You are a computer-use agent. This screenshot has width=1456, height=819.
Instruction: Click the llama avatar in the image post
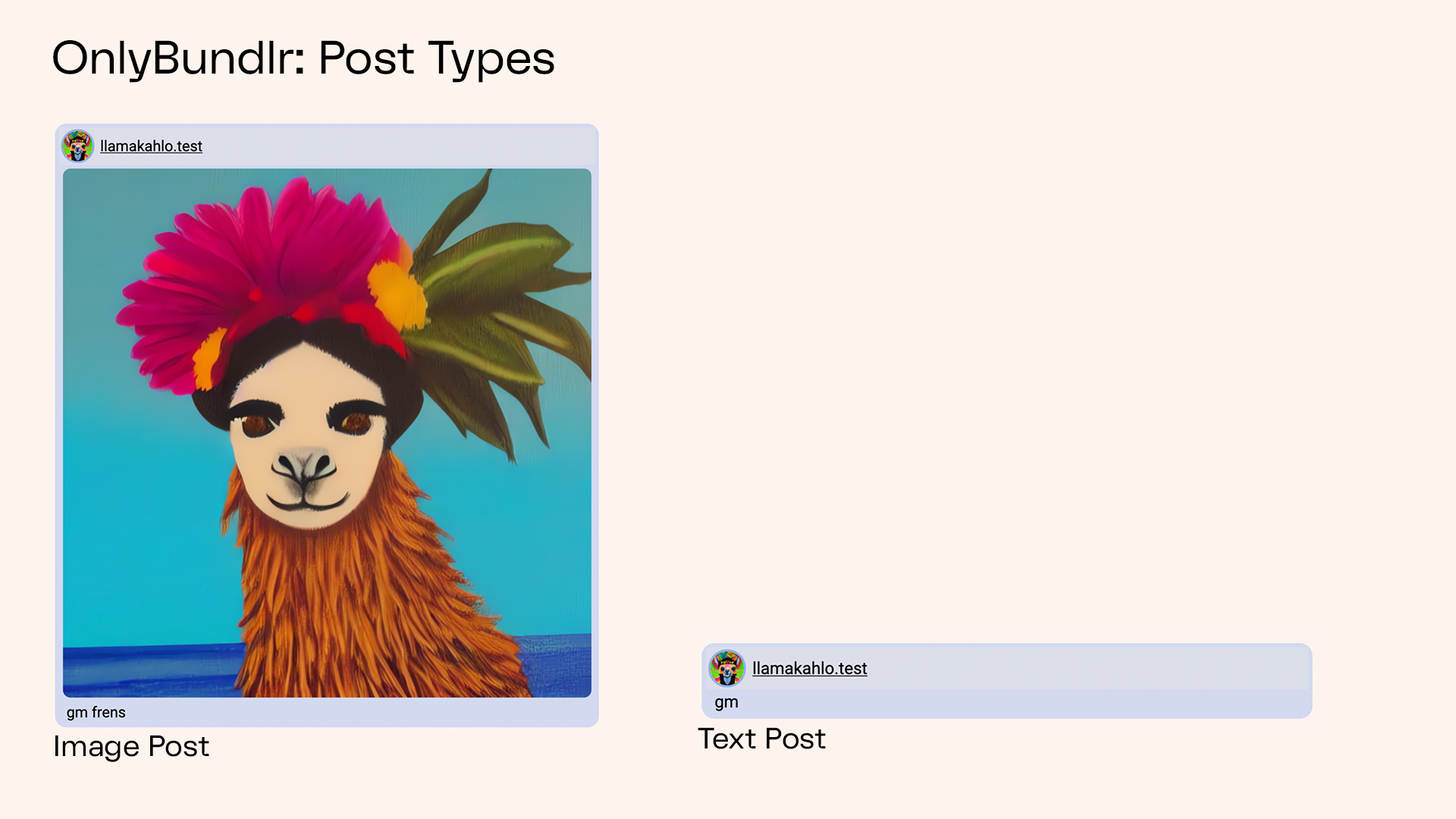tap(77, 146)
